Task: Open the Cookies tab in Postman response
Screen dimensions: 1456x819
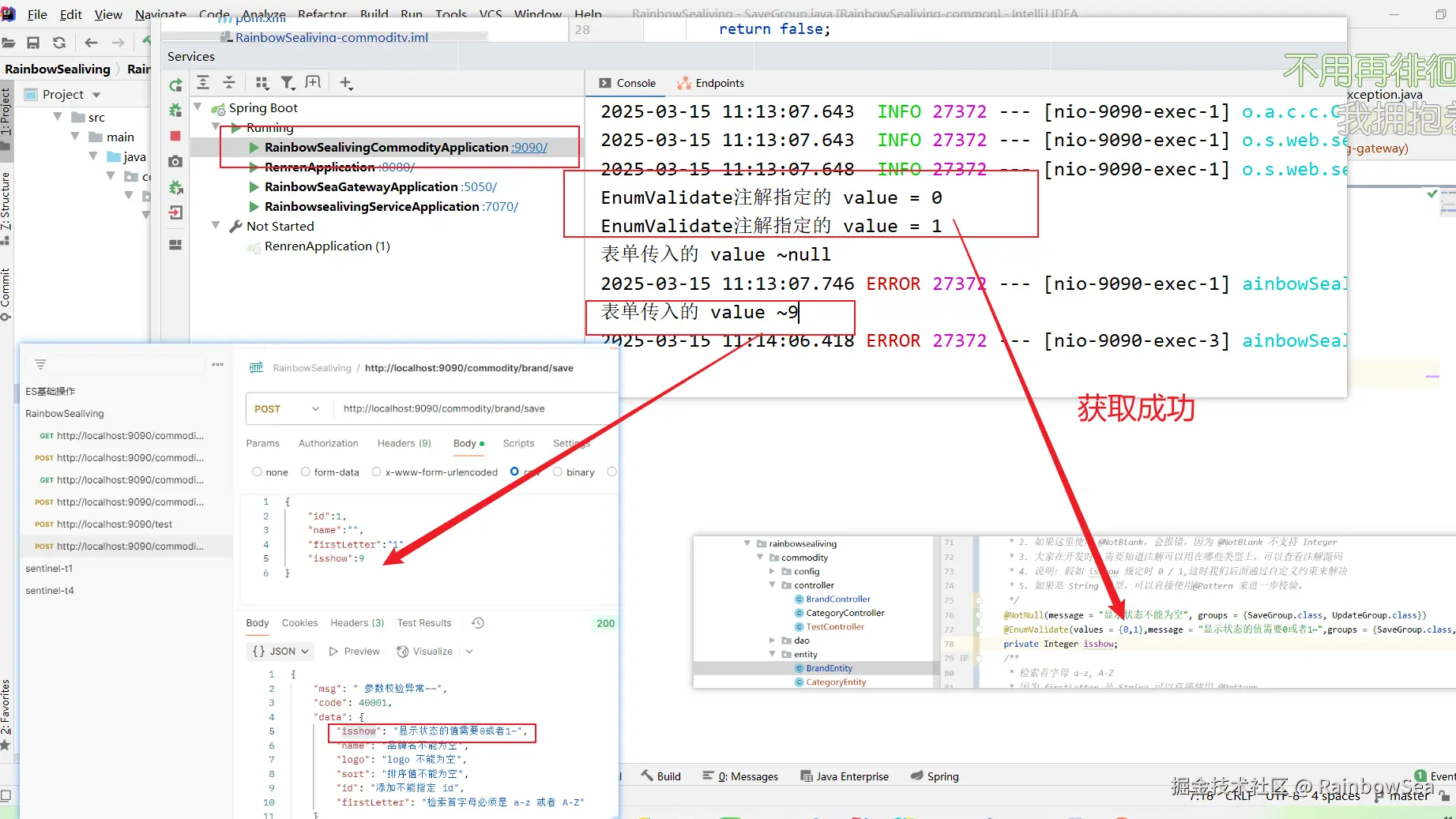Action: pyautogui.click(x=299, y=623)
